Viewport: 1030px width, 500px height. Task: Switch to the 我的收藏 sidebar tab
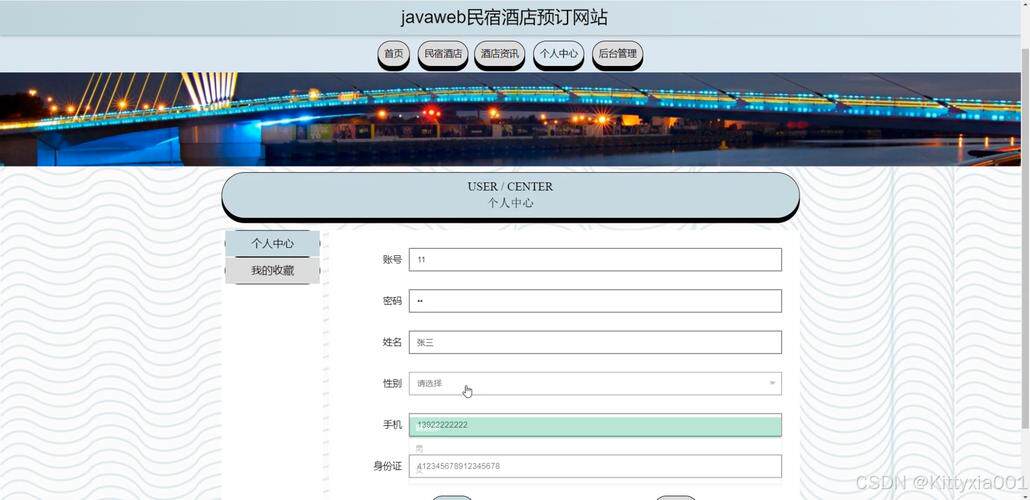pyautogui.click(x=273, y=271)
